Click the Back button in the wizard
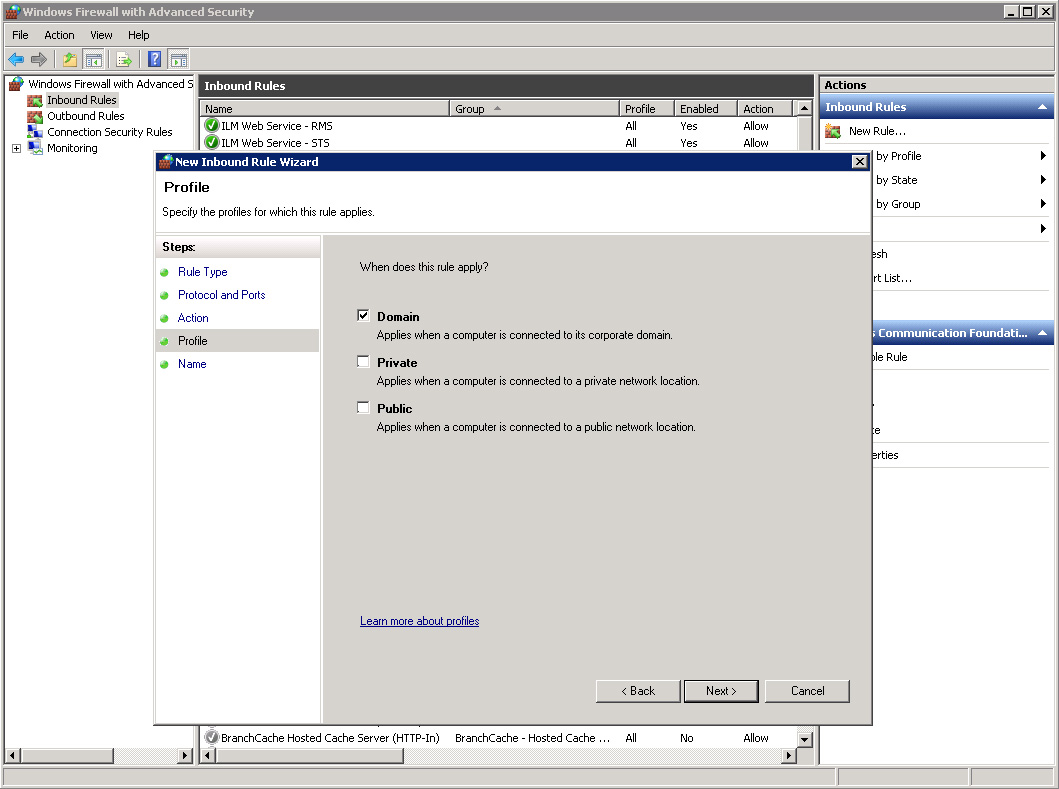The width and height of the screenshot is (1059, 789). 638,691
